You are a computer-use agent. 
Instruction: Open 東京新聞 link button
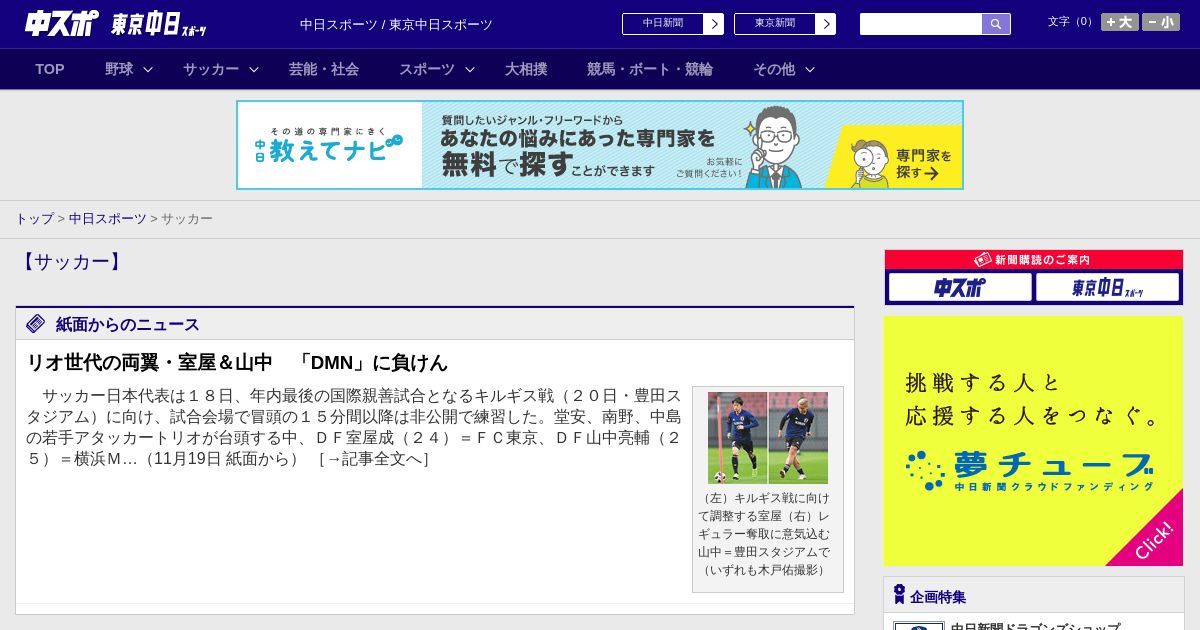click(x=775, y=24)
